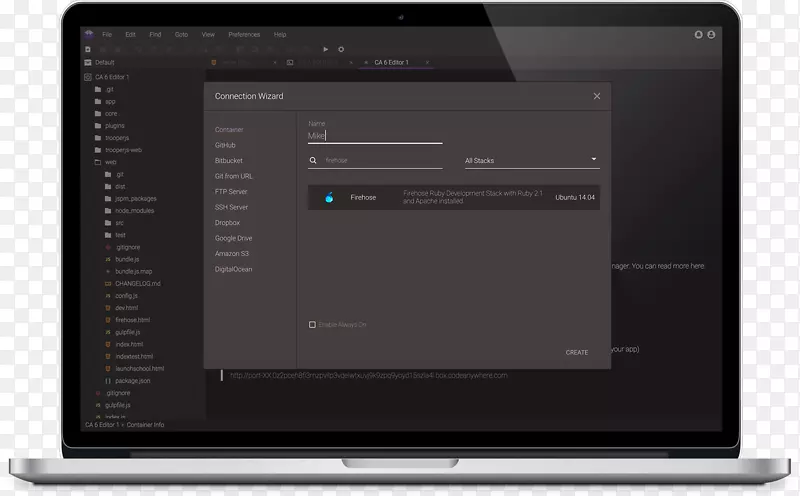Viewport: 800px width, 496px height.
Task: Open the File menu
Action: [x=107, y=35]
